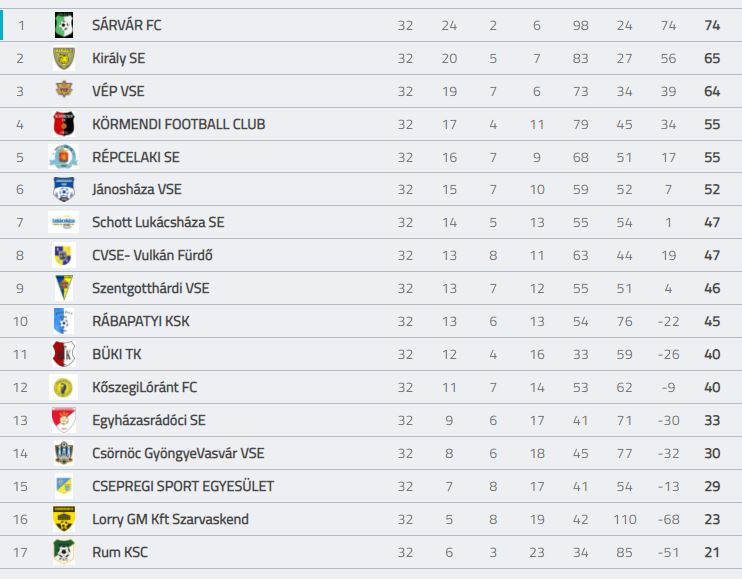This screenshot has height=579, width=742.
Task: Select the rank 17 row number
Action: click(20, 552)
